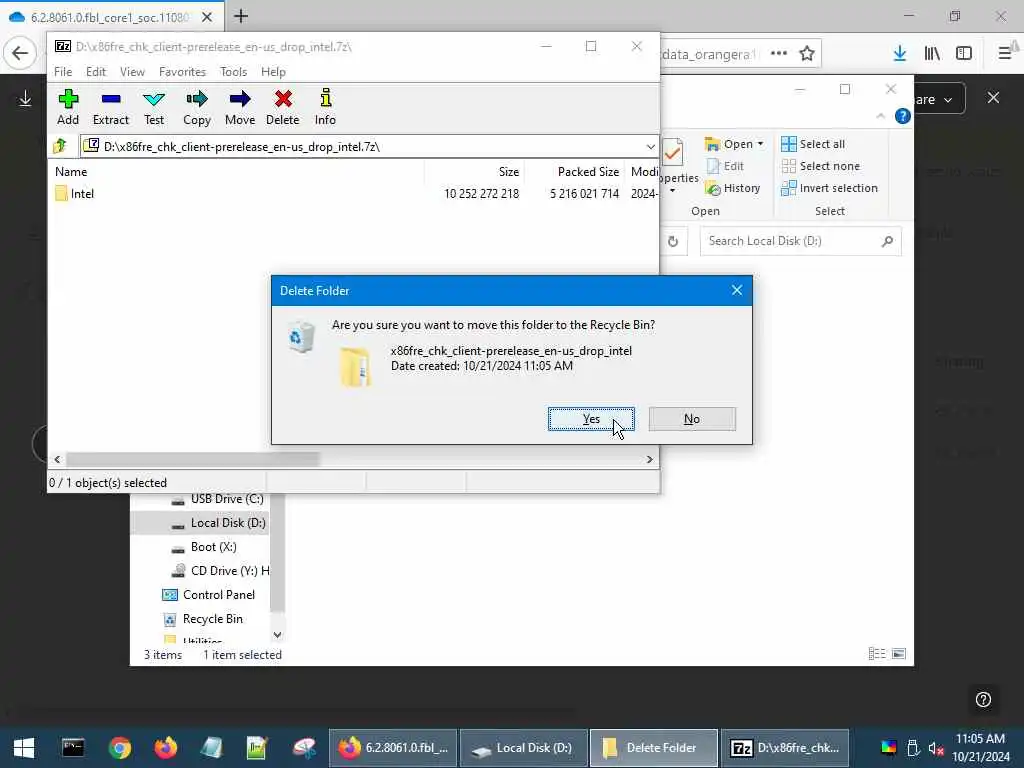Select Local Disk (D:) in Explorer tree
This screenshot has width=1024, height=768.
[x=218, y=523]
